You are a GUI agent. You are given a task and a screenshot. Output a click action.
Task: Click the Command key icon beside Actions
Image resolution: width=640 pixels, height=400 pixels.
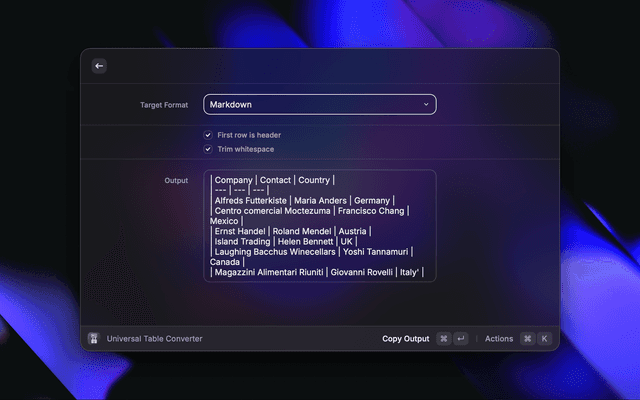[527, 339]
